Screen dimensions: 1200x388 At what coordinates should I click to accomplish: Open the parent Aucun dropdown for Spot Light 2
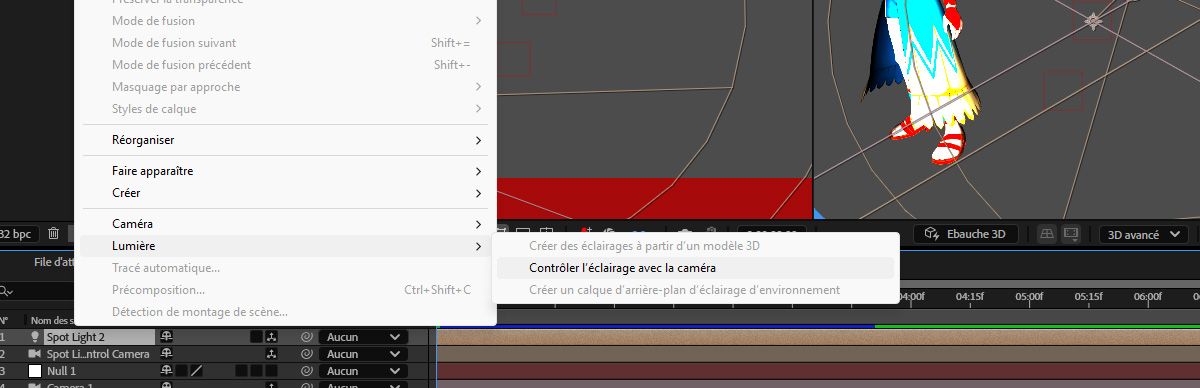point(363,337)
